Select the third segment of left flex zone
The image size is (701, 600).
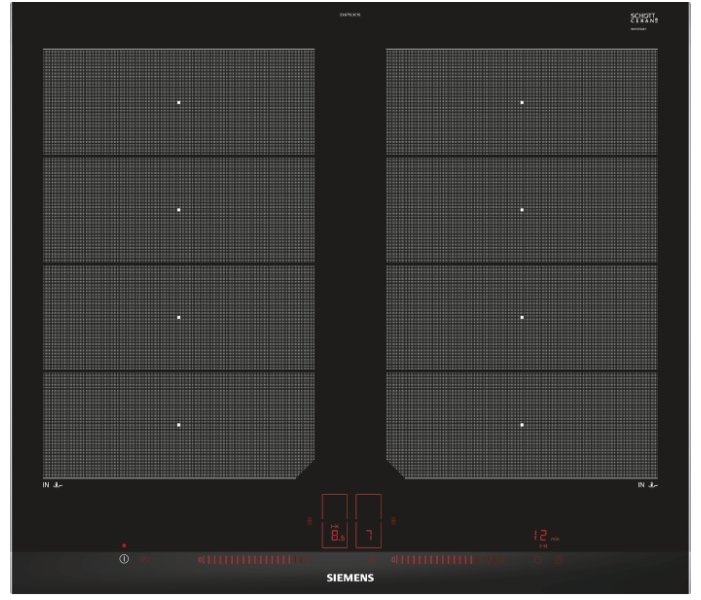(179, 317)
